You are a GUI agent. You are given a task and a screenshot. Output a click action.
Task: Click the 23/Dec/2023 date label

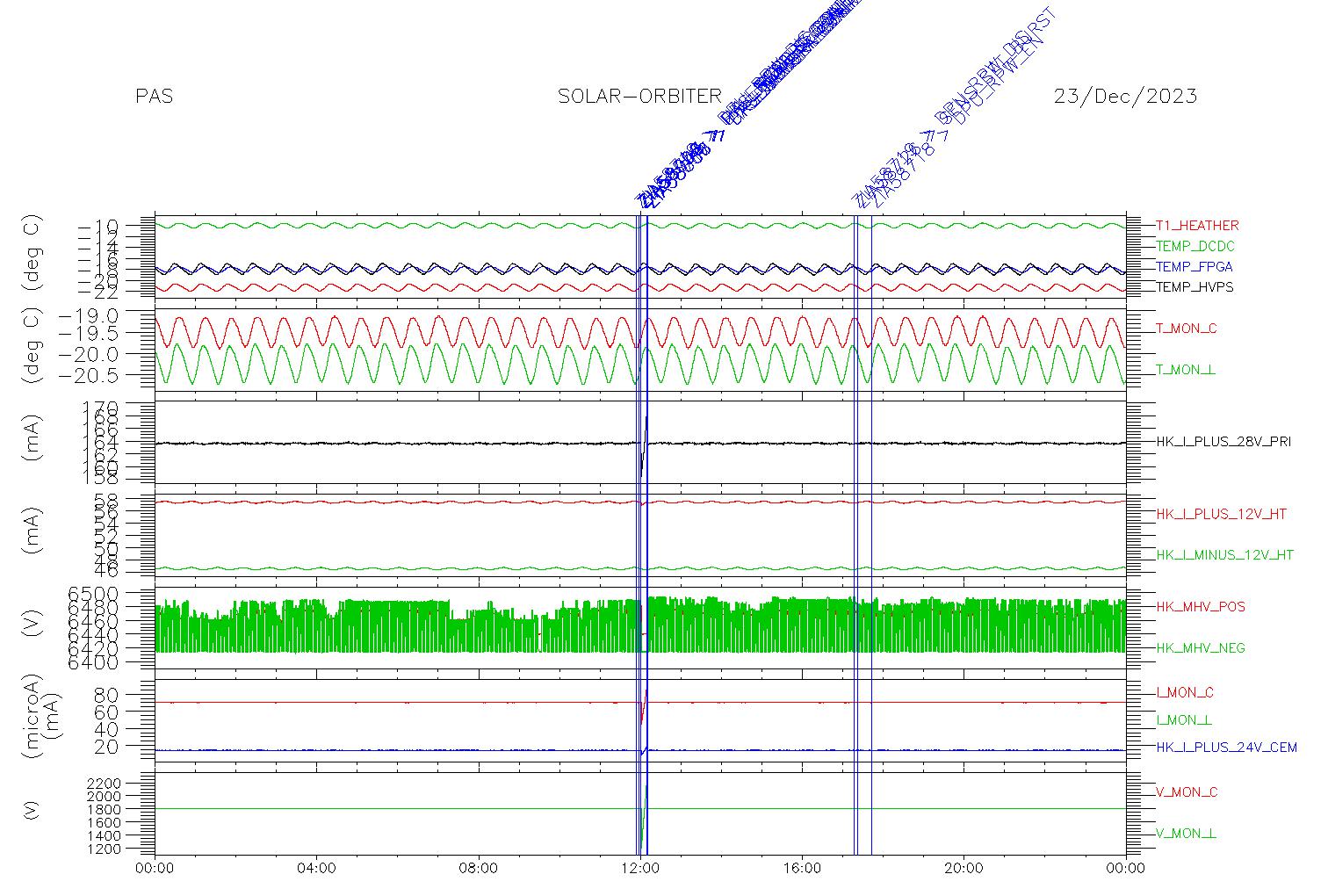pos(1125,97)
